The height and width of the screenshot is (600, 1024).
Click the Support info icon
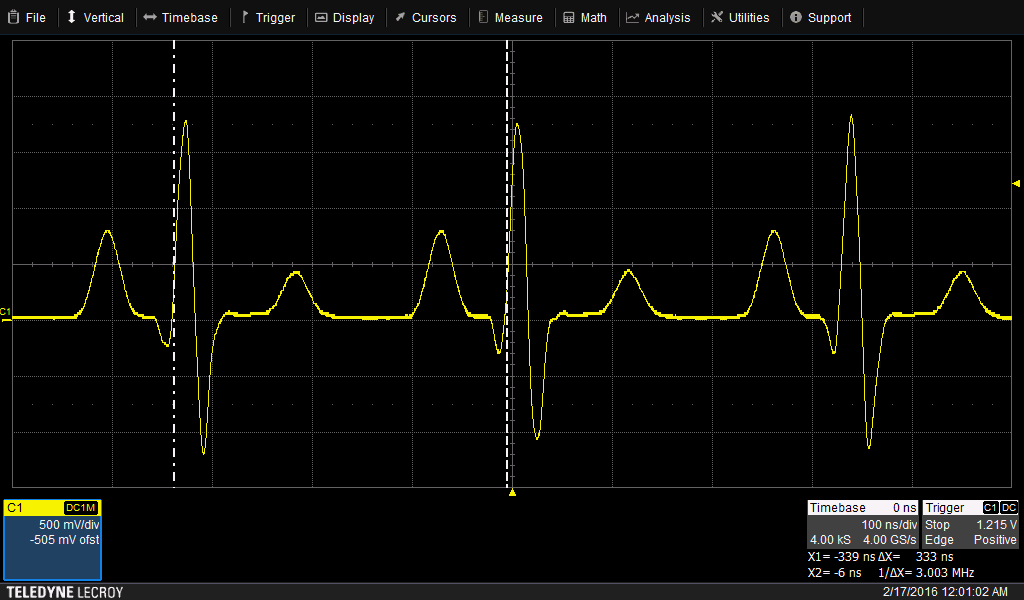(796, 17)
